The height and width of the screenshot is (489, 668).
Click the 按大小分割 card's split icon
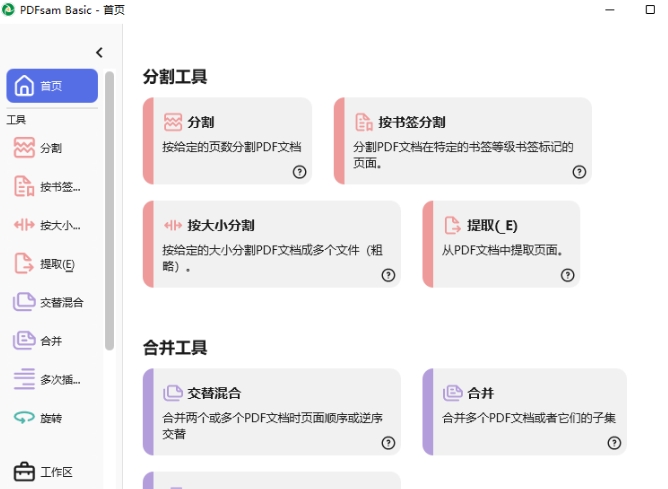coord(173,225)
